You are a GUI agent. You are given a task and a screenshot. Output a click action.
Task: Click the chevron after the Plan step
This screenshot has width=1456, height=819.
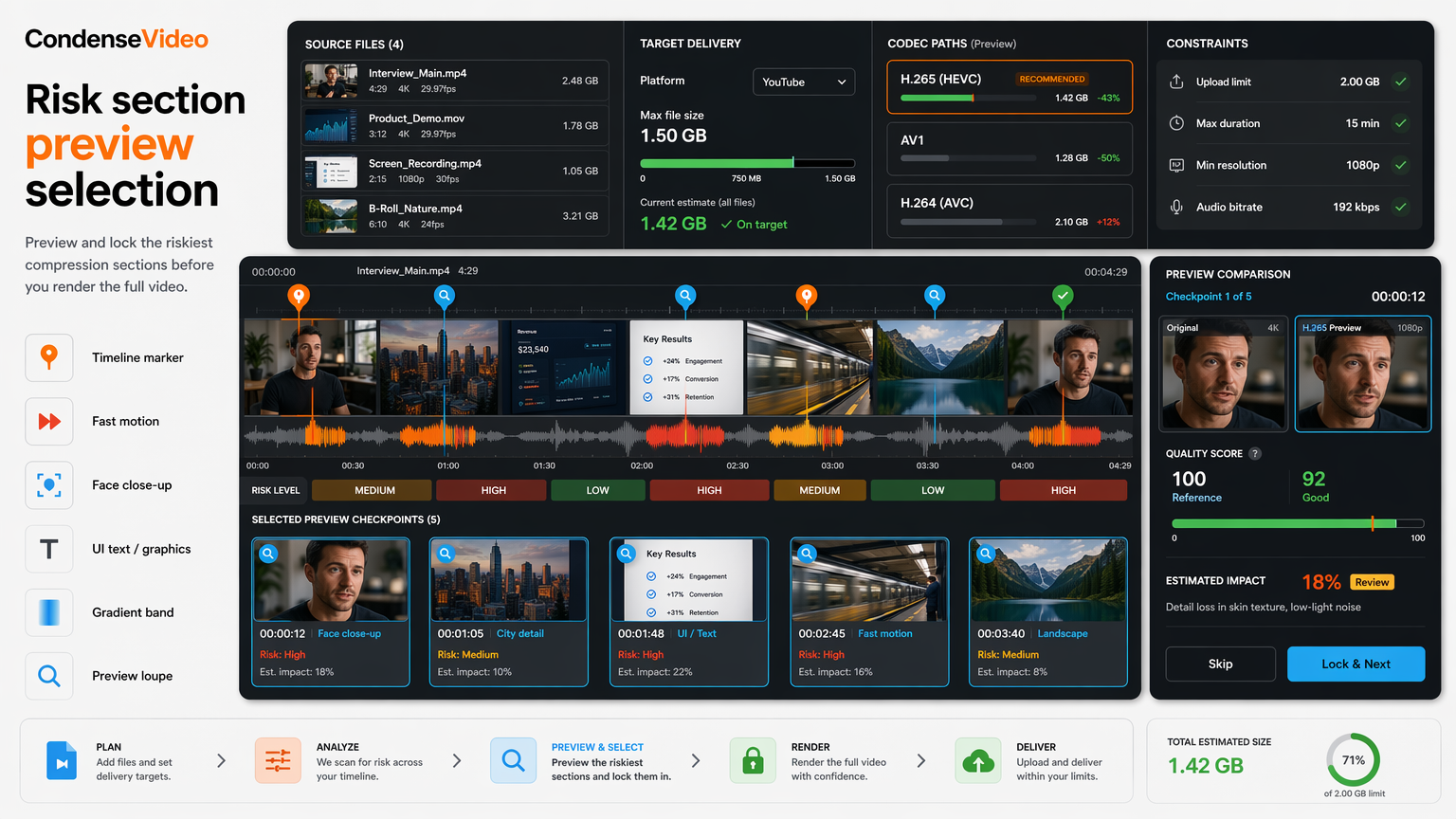coord(221,760)
